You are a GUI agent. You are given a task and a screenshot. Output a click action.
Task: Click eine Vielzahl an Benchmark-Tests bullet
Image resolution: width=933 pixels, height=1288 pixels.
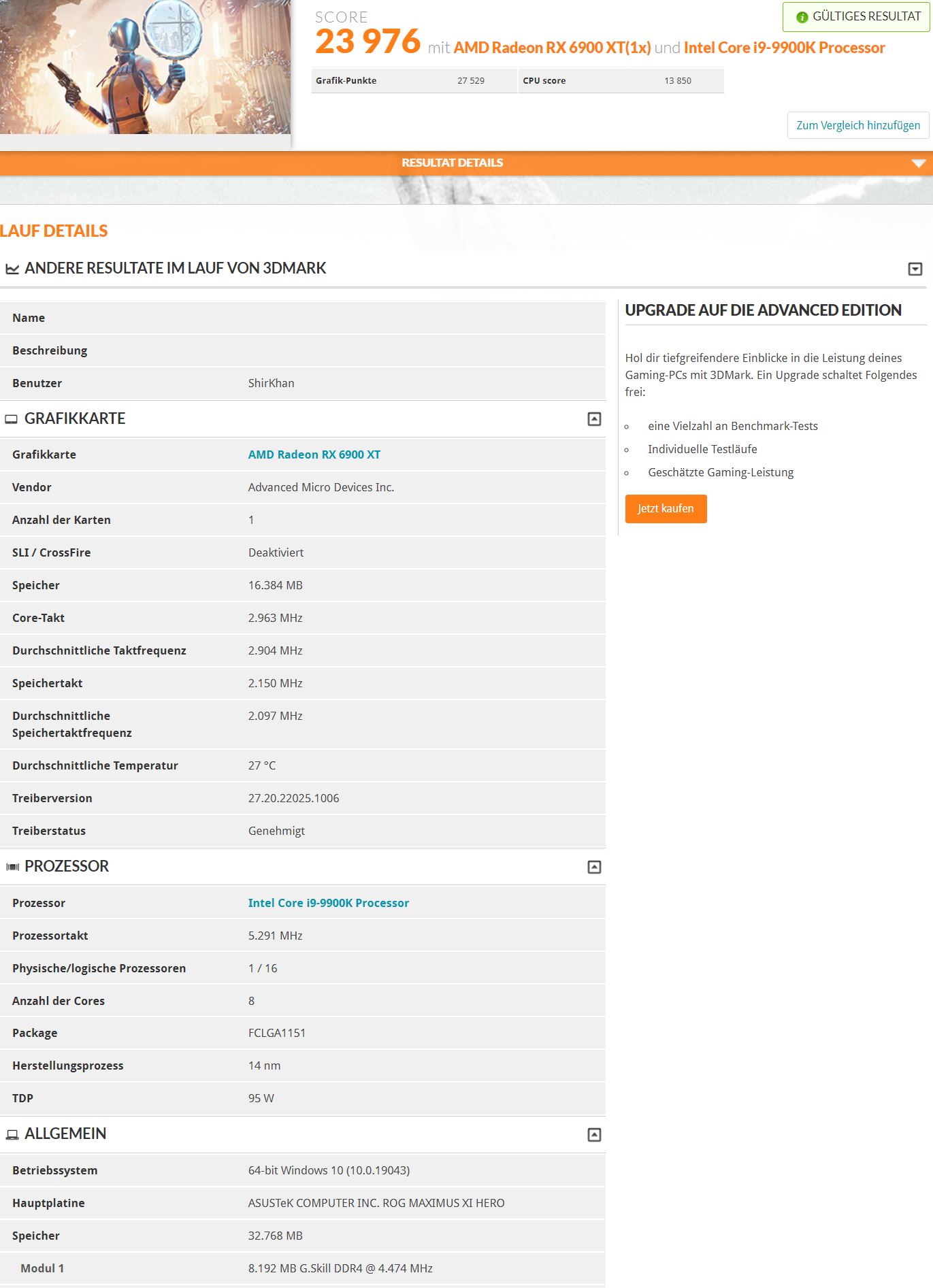[733, 426]
